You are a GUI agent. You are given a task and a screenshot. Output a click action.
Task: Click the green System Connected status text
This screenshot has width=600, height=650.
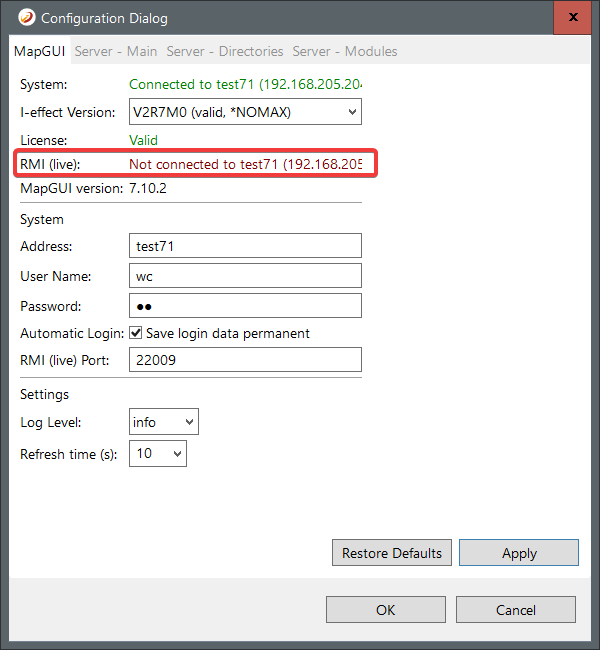[245, 85]
